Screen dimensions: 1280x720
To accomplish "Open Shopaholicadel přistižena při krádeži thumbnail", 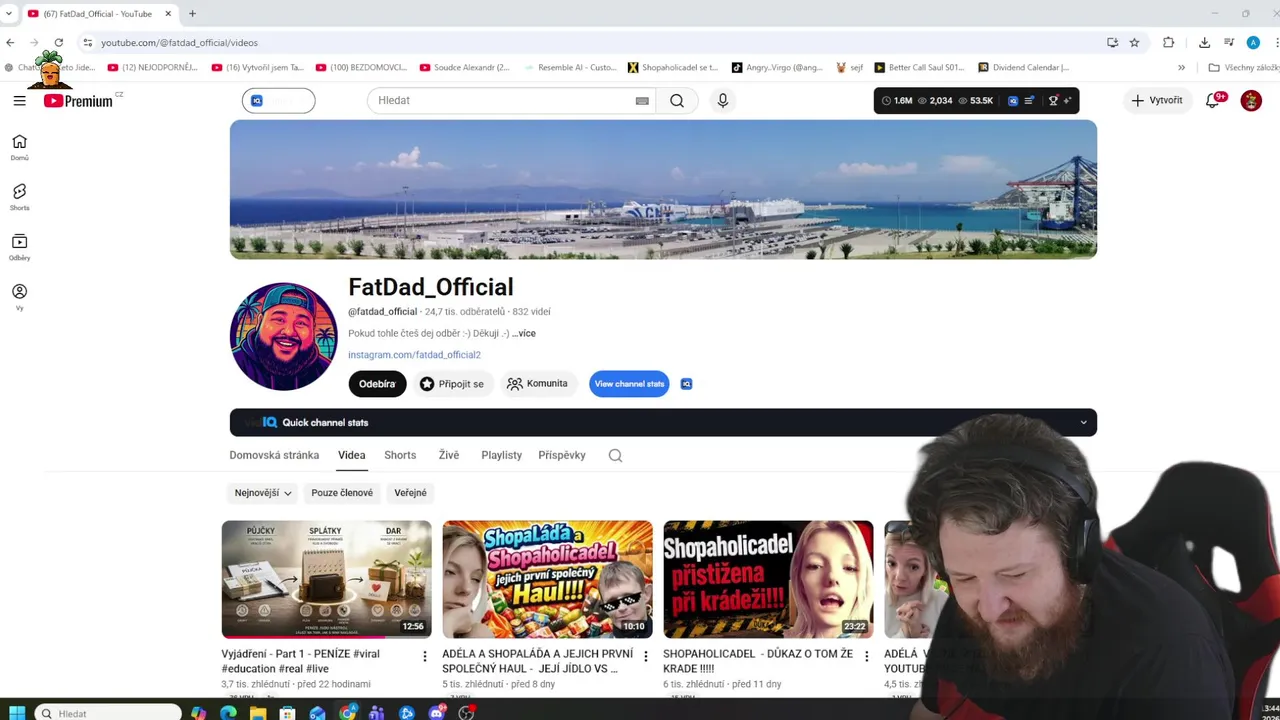I will [x=768, y=579].
